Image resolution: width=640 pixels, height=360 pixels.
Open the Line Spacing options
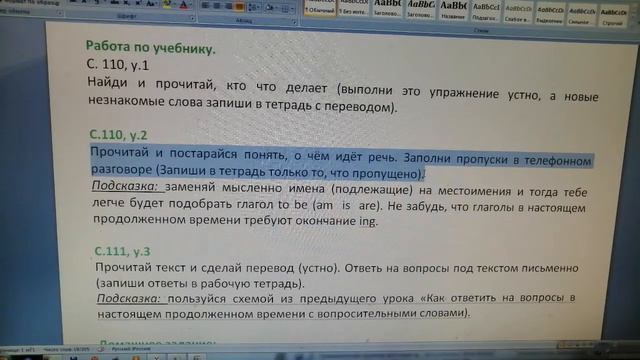[x=253, y=7]
